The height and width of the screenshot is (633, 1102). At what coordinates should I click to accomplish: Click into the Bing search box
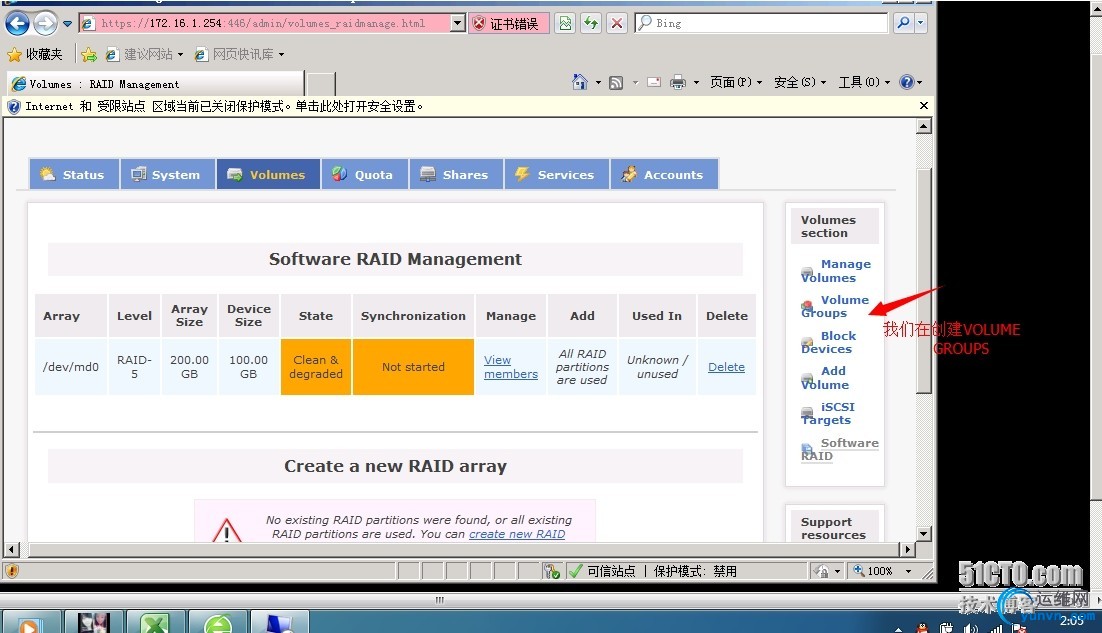click(761, 23)
